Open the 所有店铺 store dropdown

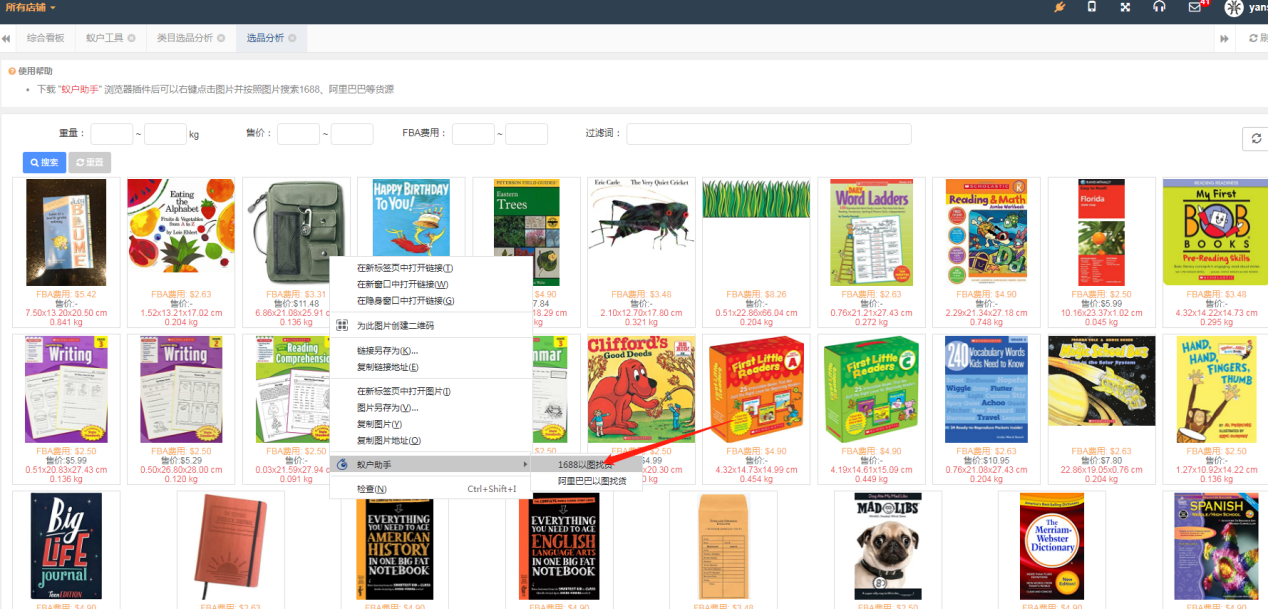[x=30, y=8]
